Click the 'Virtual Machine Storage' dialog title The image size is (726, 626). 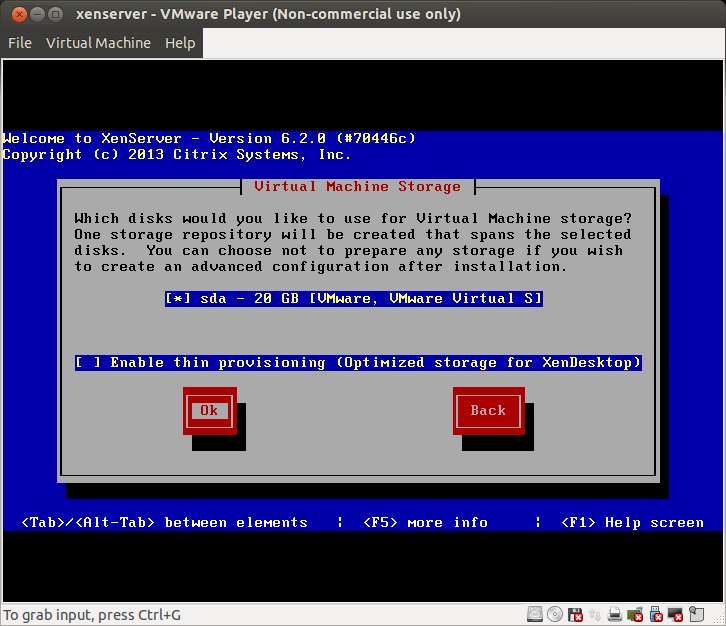357,186
